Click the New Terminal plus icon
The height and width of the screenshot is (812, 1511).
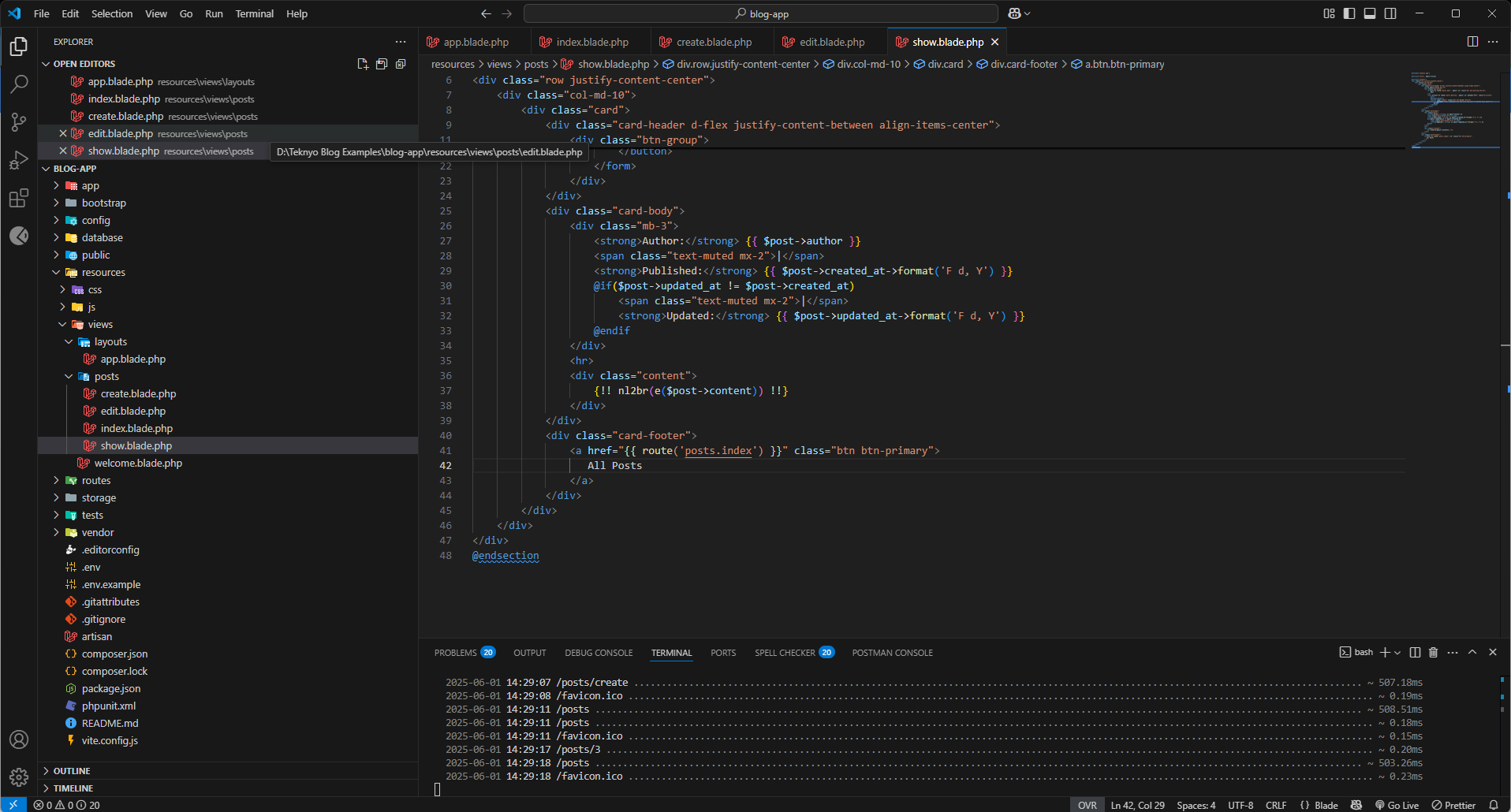tap(1385, 652)
